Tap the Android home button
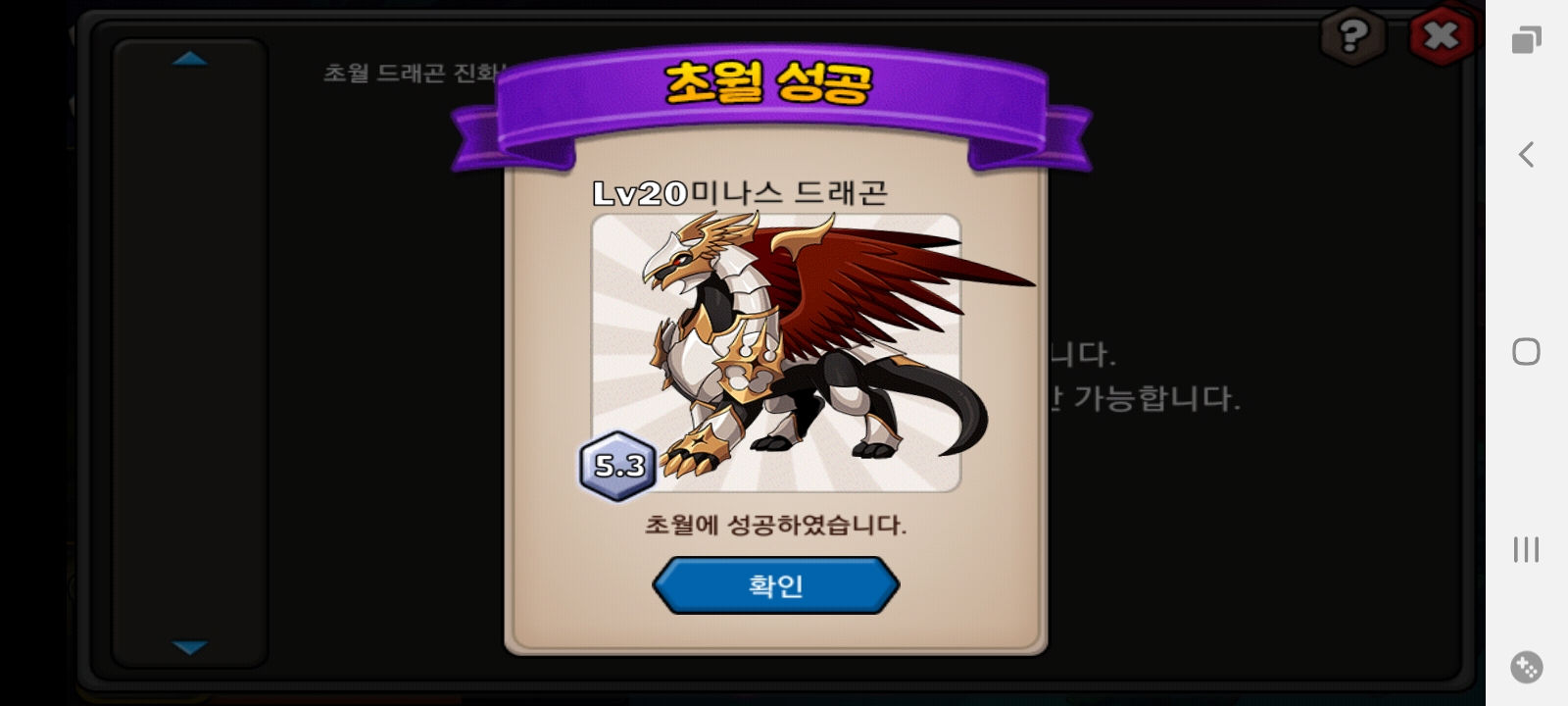Image resolution: width=1568 pixels, height=706 pixels. point(1526,351)
